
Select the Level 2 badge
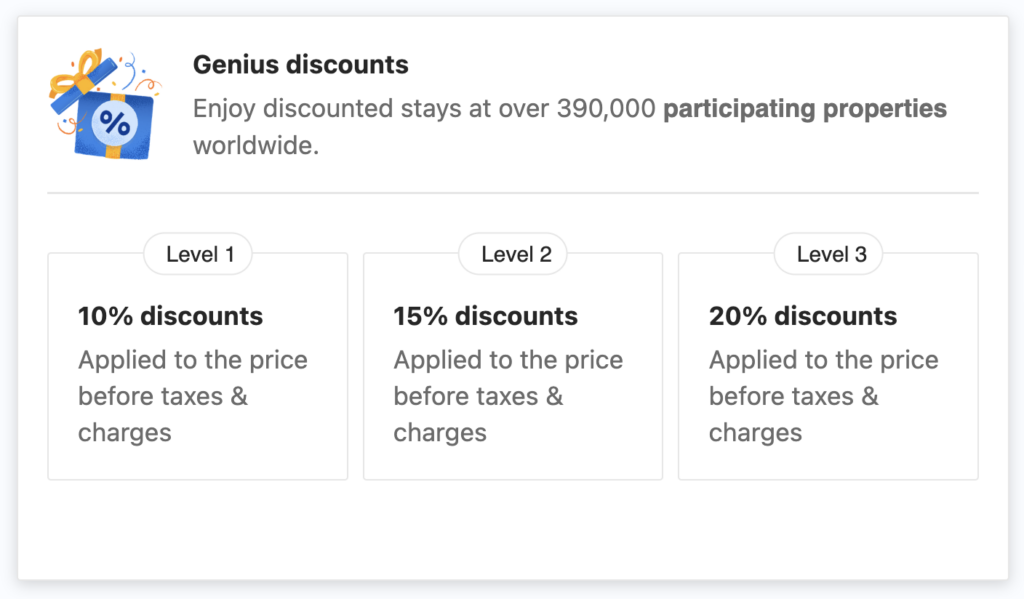click(x=513, y=254)
